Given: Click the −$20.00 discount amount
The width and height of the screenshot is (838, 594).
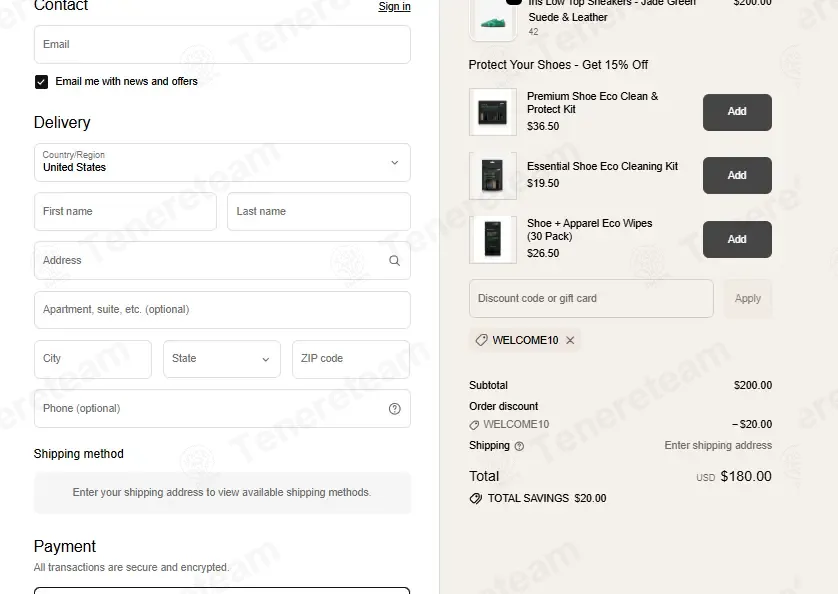Looking at the screenshot, I should (752, 424).
